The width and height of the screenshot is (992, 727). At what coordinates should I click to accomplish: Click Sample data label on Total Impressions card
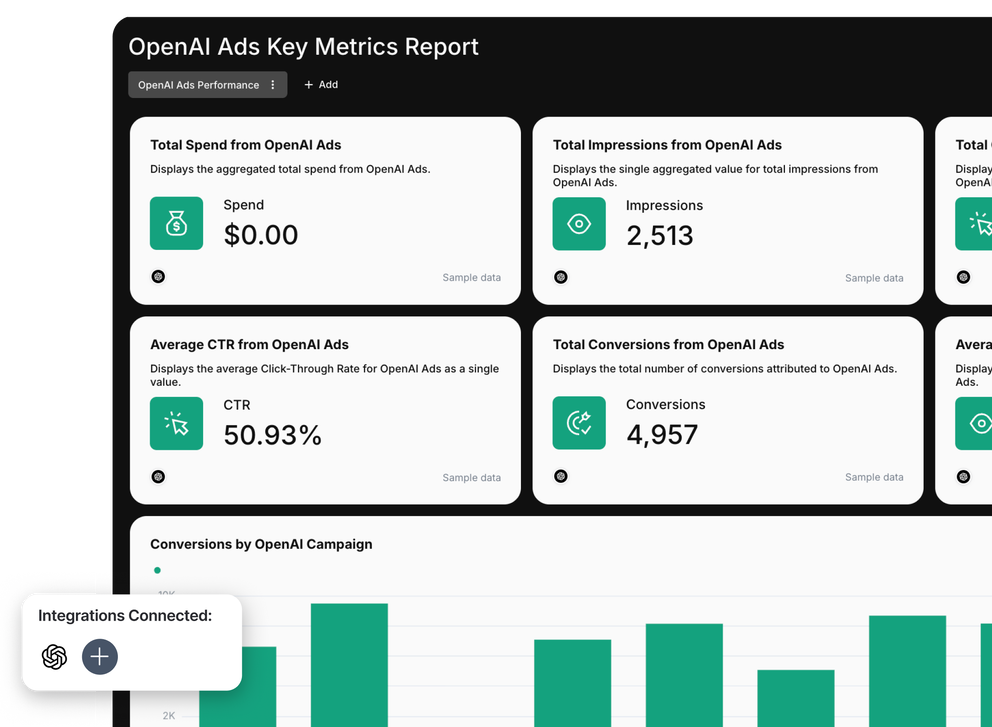[x=874, y=278]
